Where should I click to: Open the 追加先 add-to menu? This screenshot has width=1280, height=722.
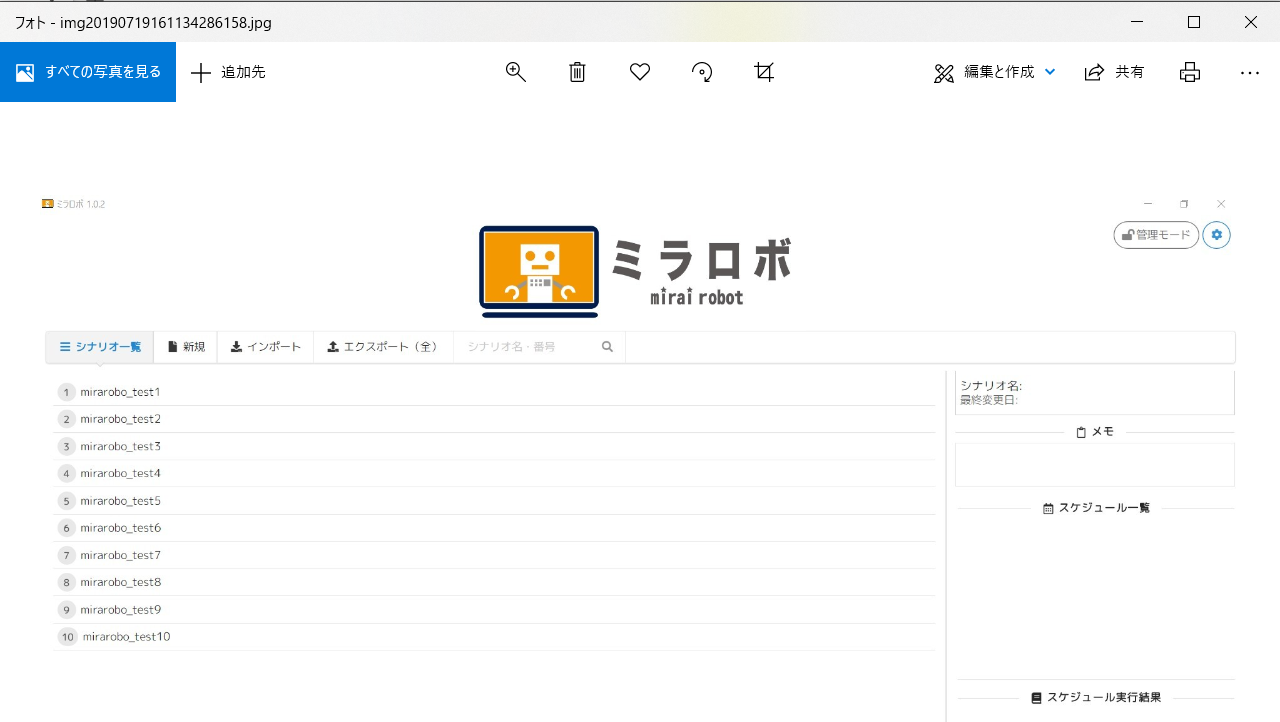pos(228,72)
